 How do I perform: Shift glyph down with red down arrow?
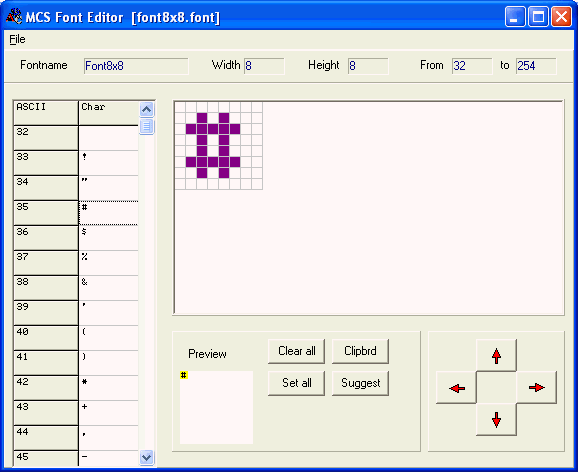coord(496,420)
